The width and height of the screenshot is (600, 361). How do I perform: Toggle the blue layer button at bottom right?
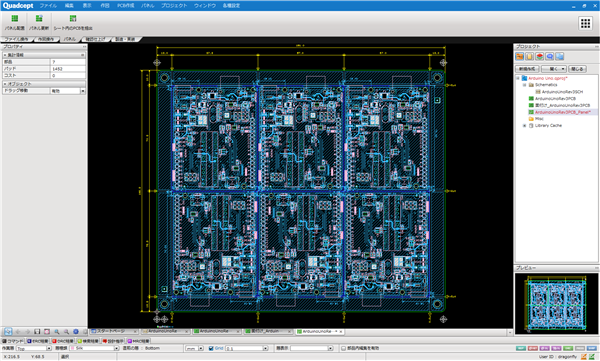click(592, 348)
